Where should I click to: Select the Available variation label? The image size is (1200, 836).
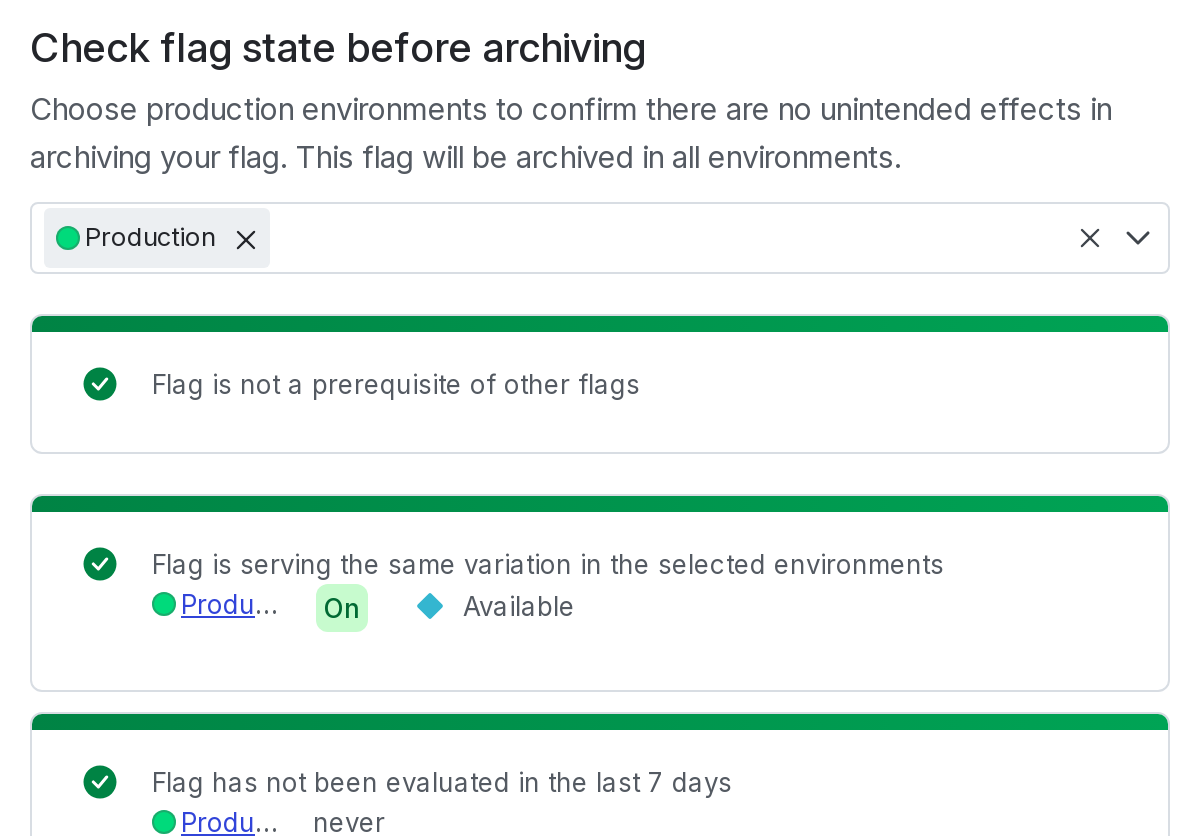point(517,606)
